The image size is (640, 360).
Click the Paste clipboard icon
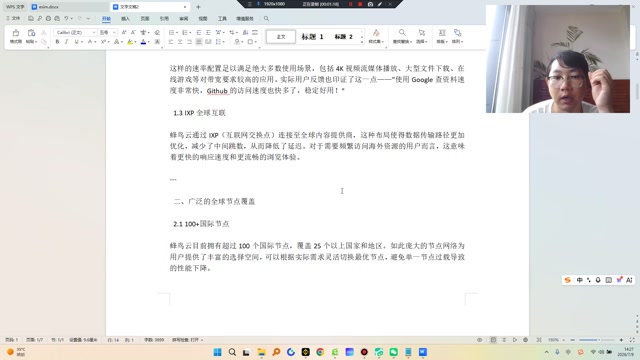[31, 33]
